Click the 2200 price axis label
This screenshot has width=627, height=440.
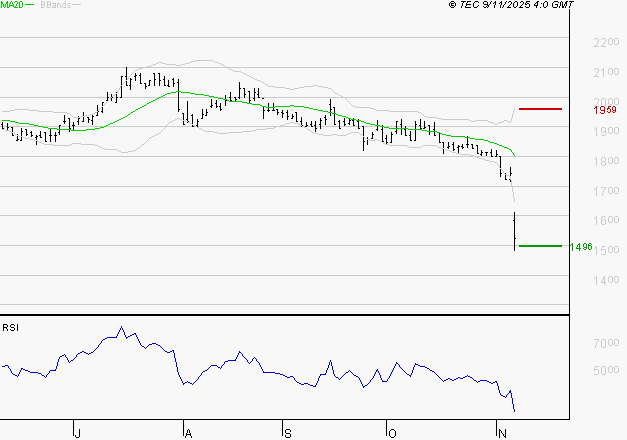click(x=606, y=42)
